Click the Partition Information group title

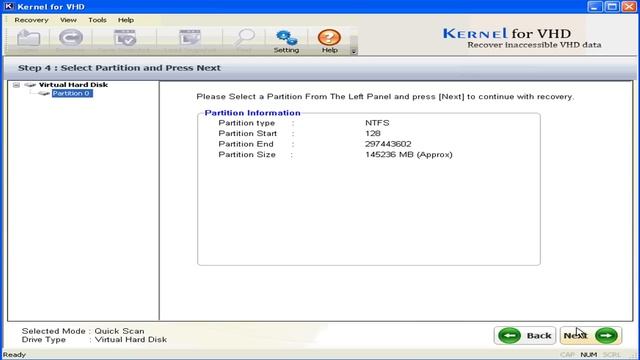252,113
